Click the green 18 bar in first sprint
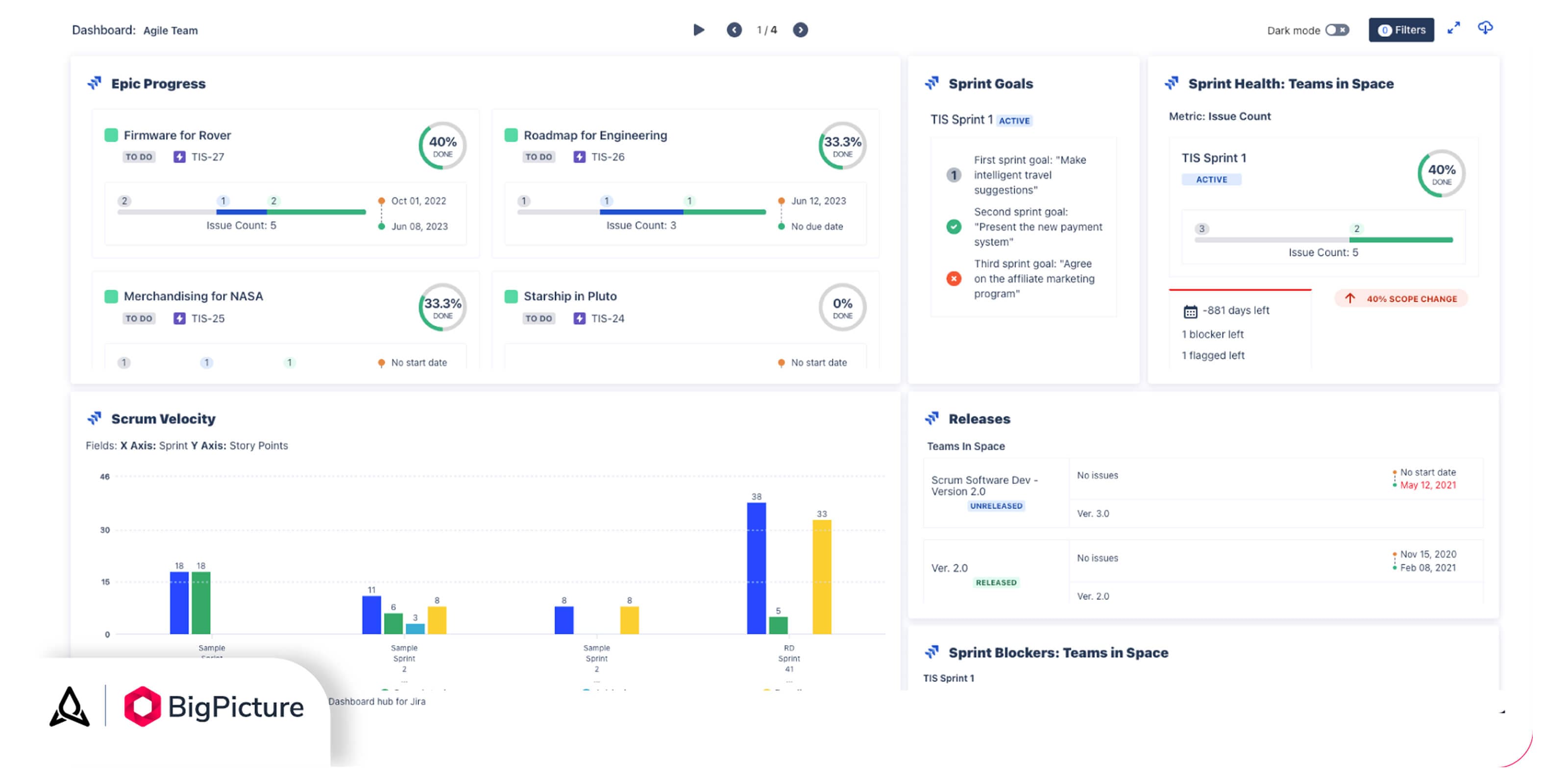 click(x=201, y=603)
